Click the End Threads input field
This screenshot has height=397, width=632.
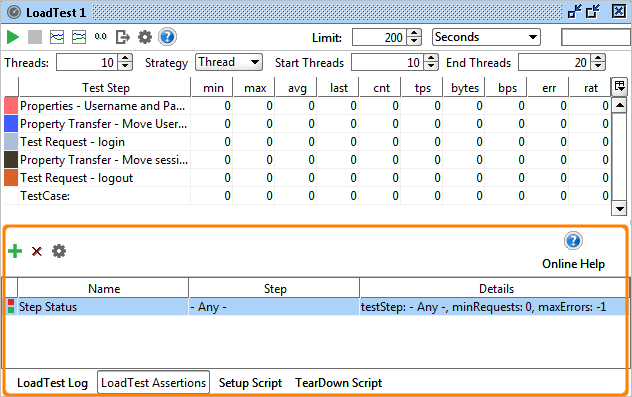[x=555, y=62]
